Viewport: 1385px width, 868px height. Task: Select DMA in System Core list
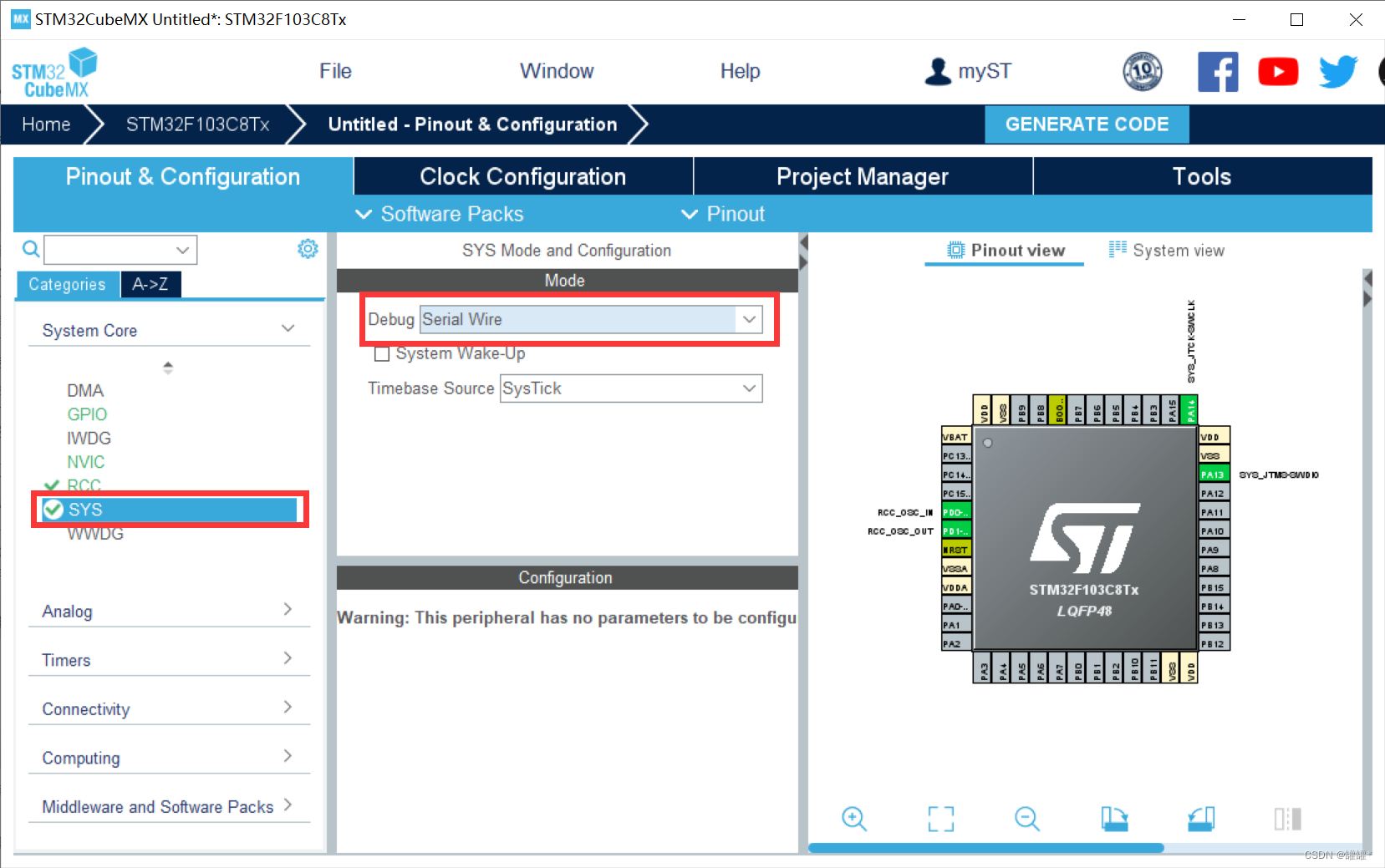coord(85,390)
